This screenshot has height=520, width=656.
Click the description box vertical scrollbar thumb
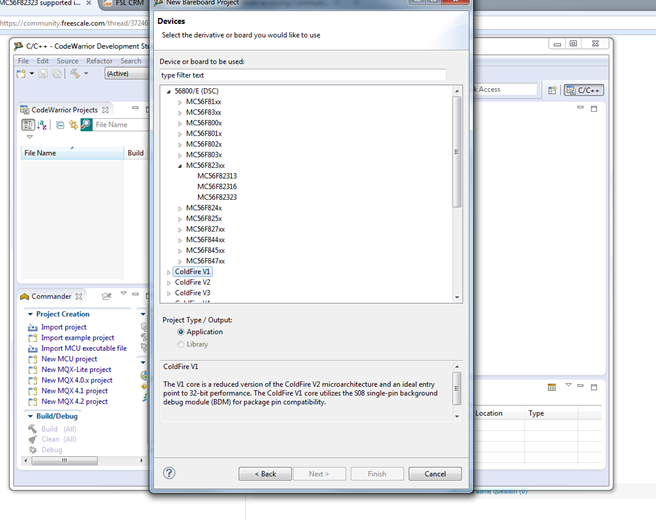(x=457, y=389)
